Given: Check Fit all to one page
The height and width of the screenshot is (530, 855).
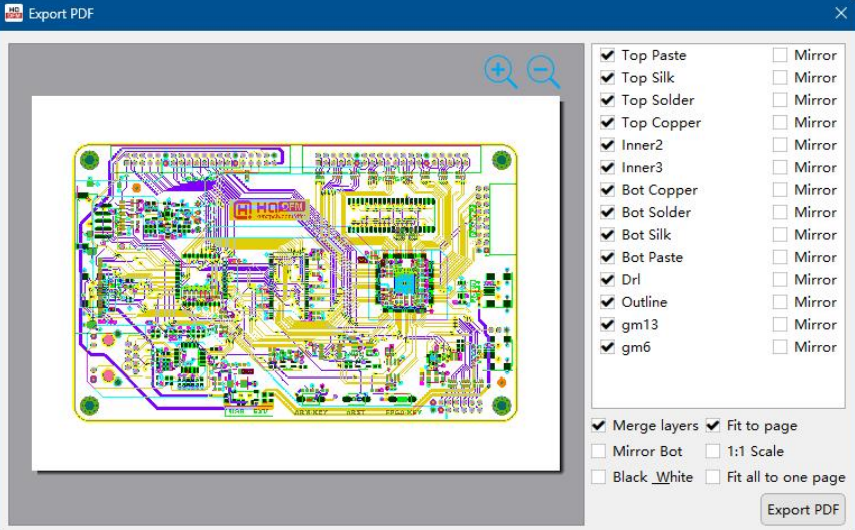Looking at the screenshot, I should (x=713, y=477).
